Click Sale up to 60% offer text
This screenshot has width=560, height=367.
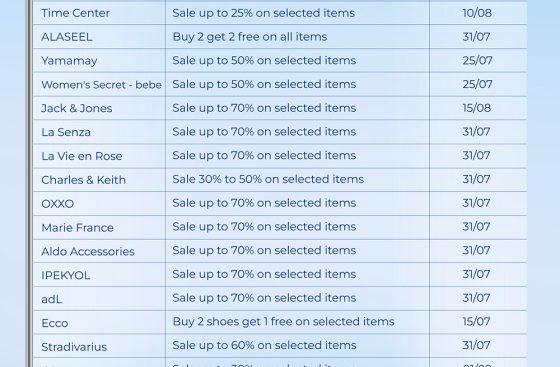264,346
